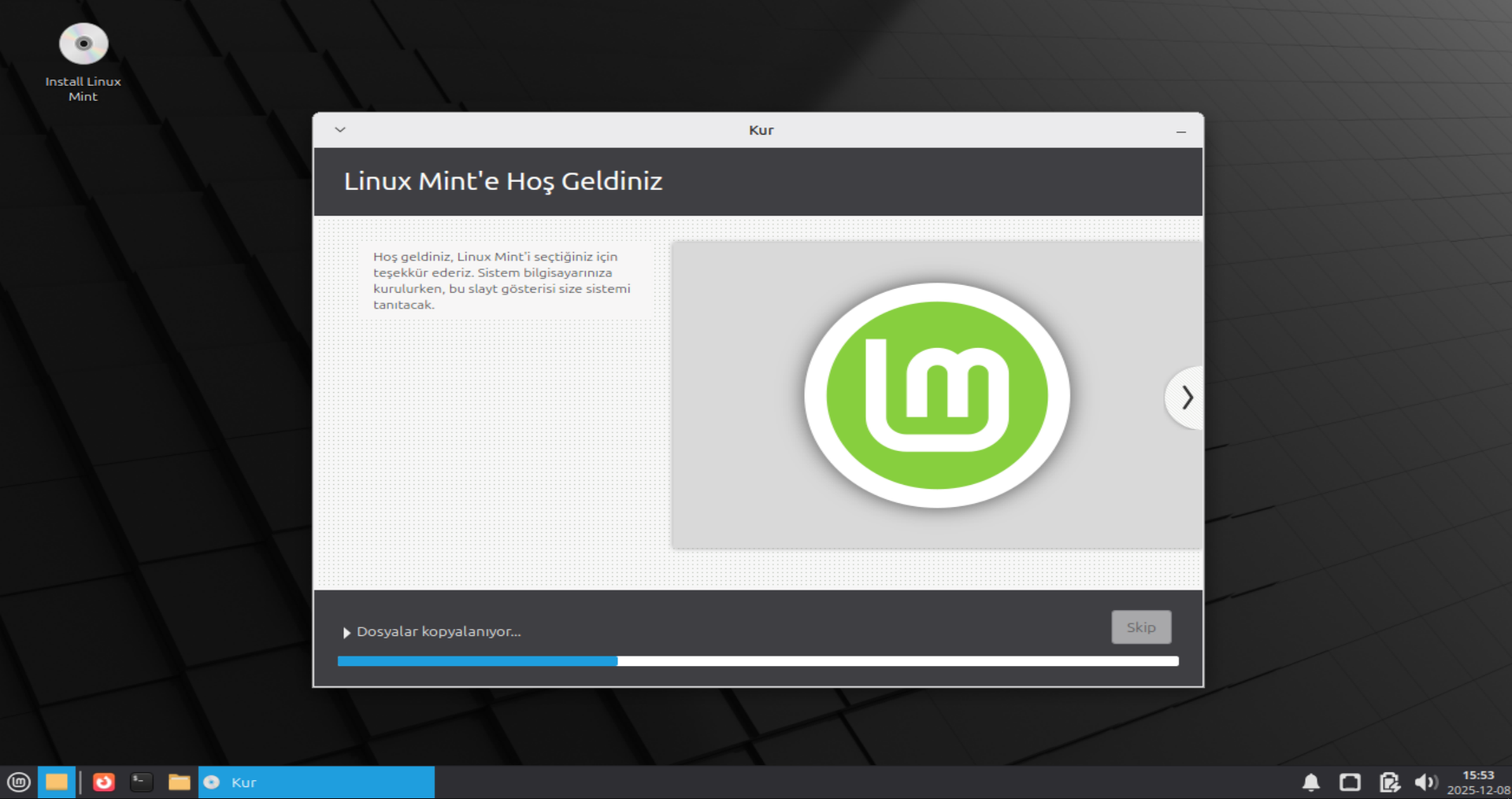Open the Linux Mint start menu
The height and width of the screenshot is (799, 1512).
pyautogui.click(x=19, y=782)
